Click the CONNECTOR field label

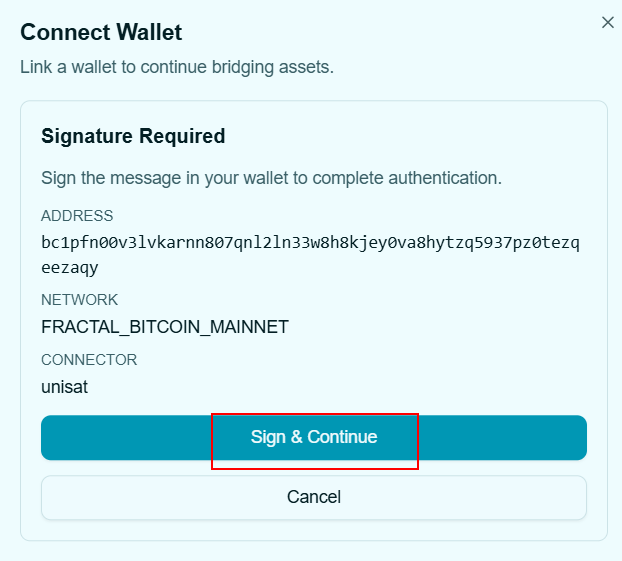[89, 360]
